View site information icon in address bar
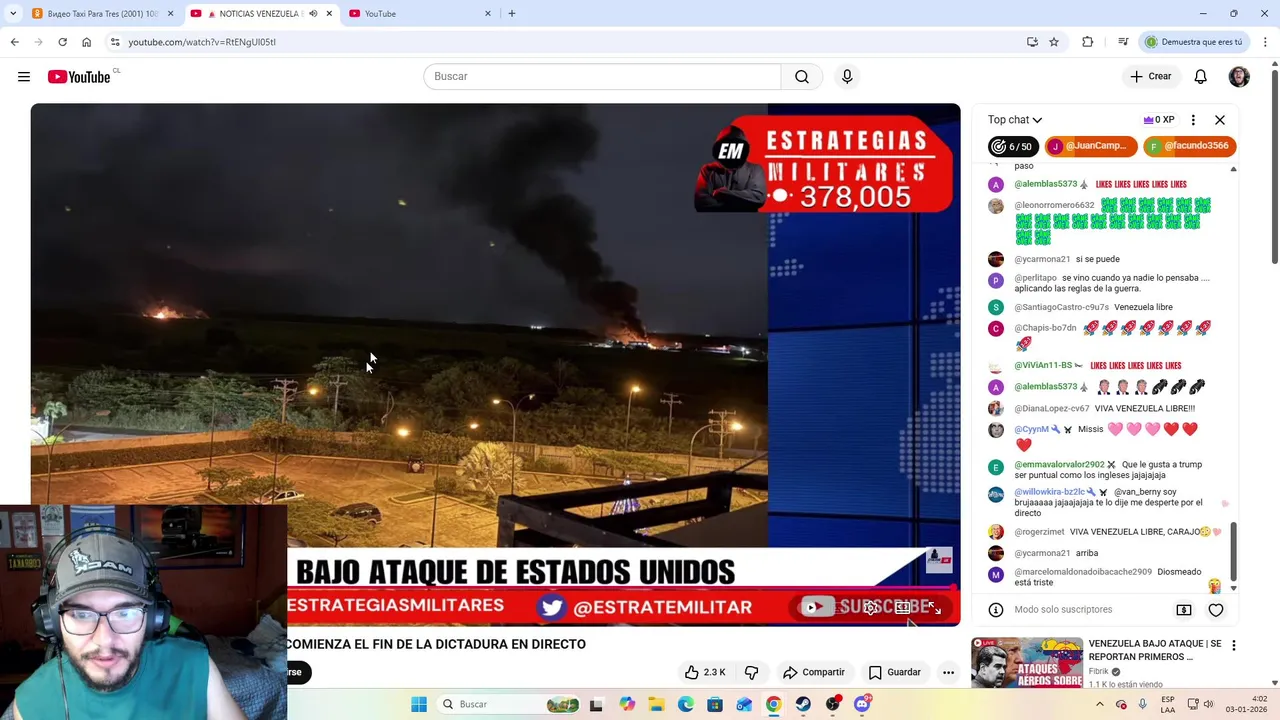 tap(115, 42)
